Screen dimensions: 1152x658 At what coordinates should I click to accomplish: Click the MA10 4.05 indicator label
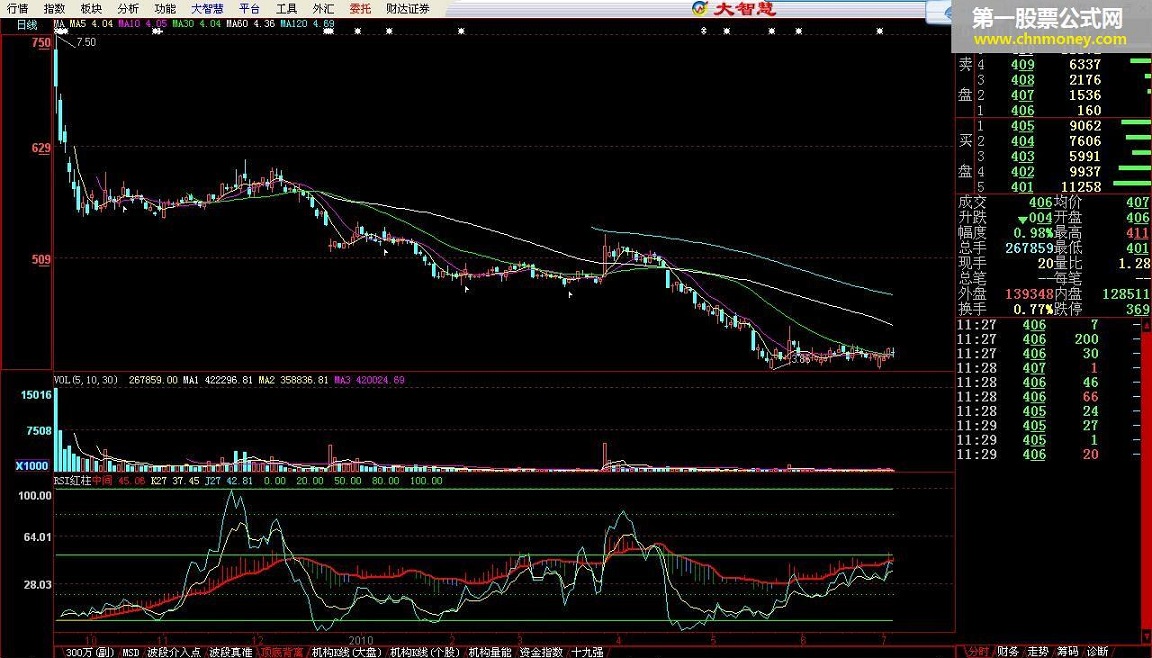tap(143, 24)
